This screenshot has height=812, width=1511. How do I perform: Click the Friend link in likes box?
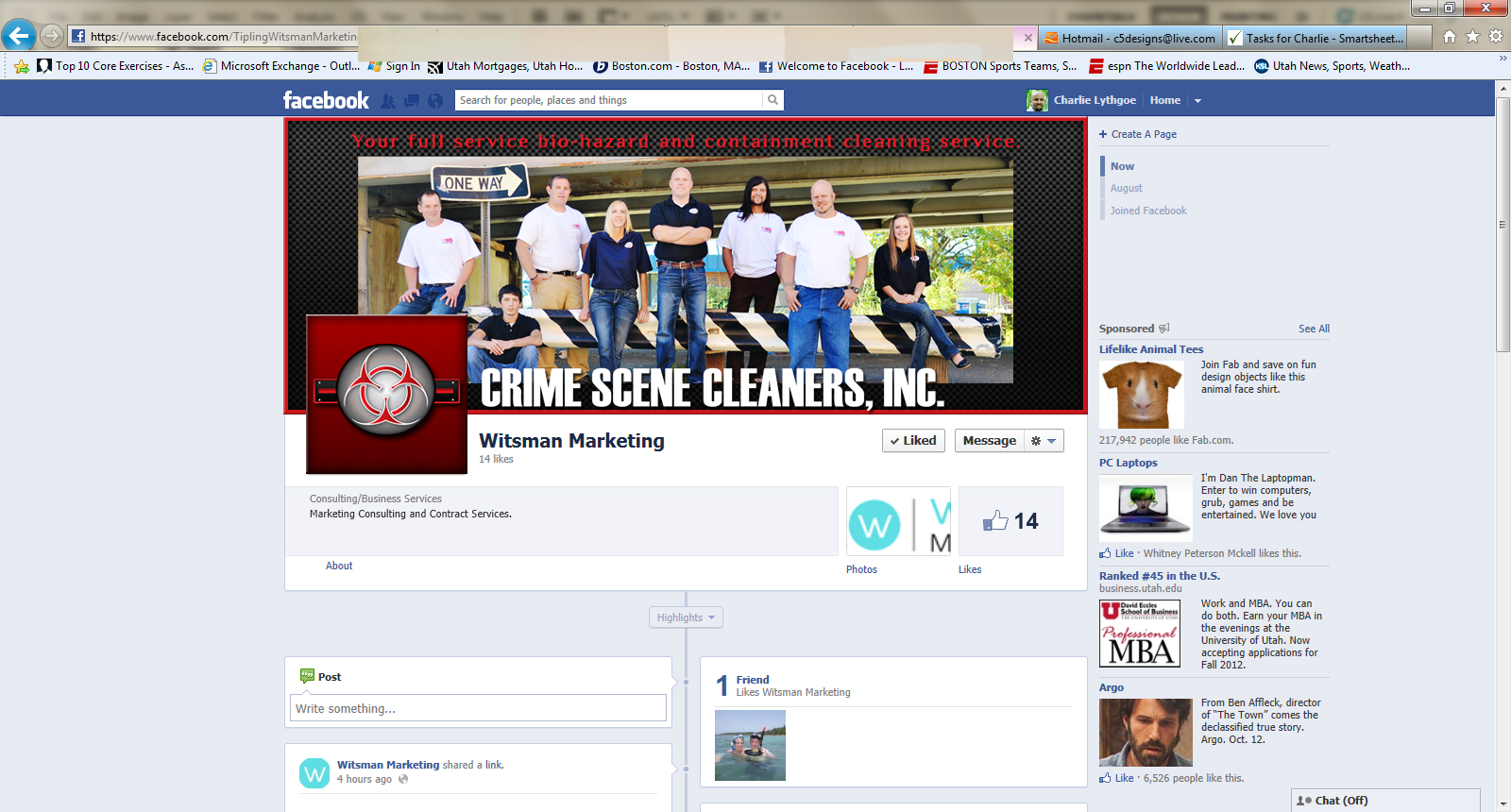753,680
